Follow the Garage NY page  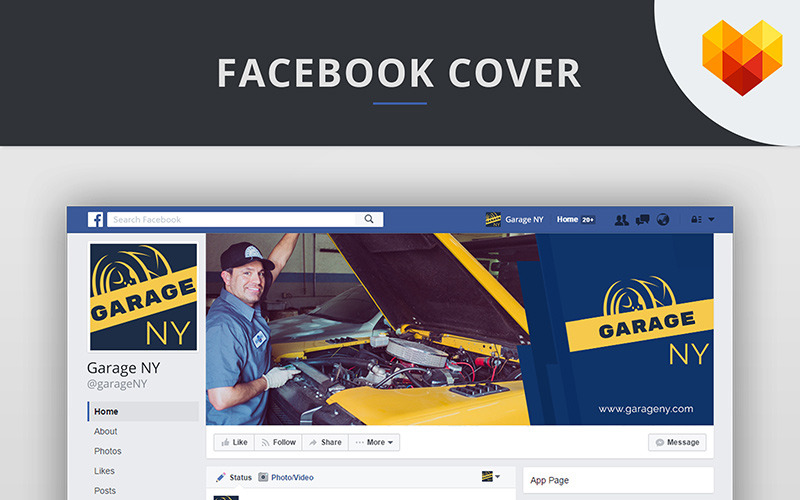278,442
